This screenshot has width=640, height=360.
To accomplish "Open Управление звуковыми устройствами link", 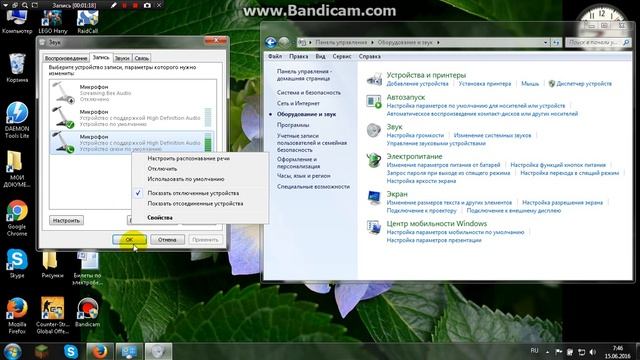I will tap(436, 143).
